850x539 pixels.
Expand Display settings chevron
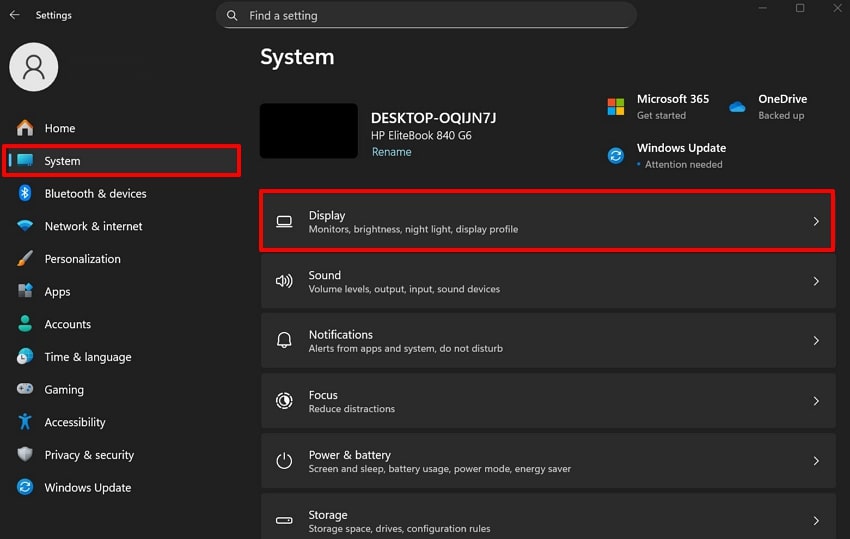click(816, 221)
